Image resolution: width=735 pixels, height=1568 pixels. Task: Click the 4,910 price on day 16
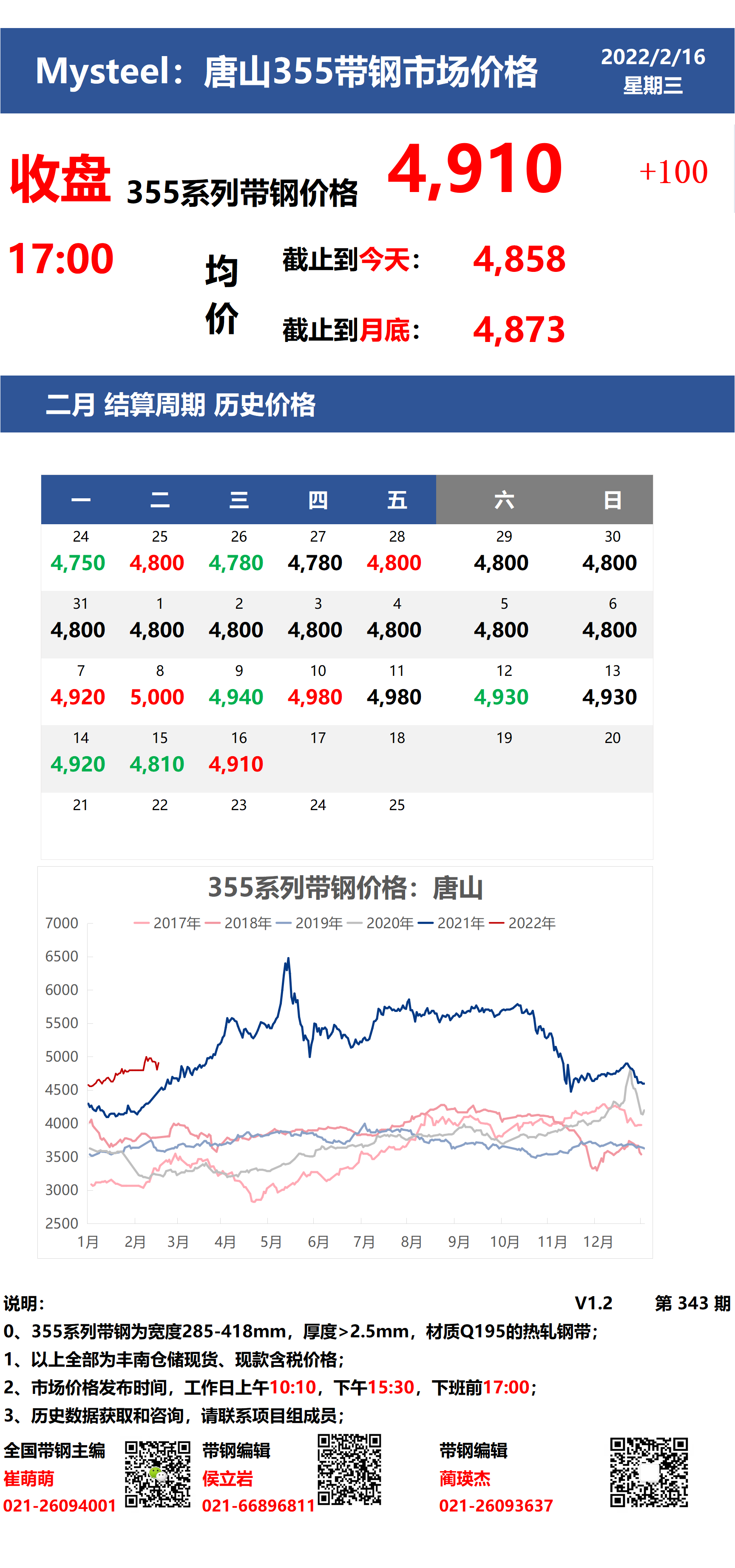coord(236,764)
